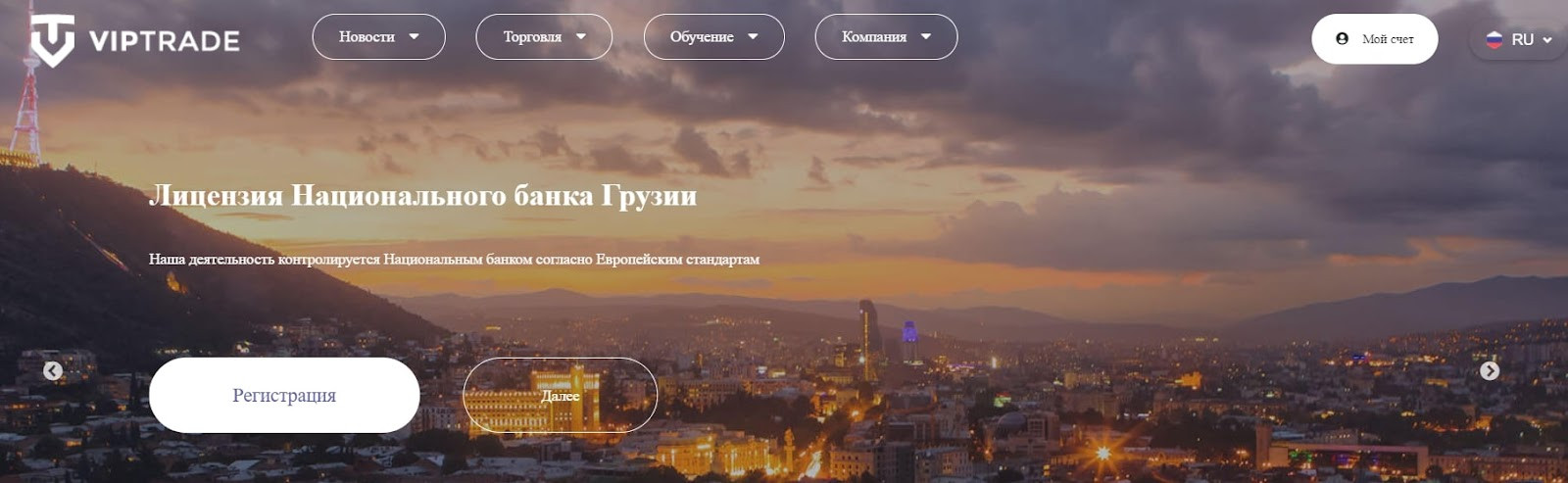Open the Компания menu
Screen dimensions: 1568x483
click(x=886, y=37)
